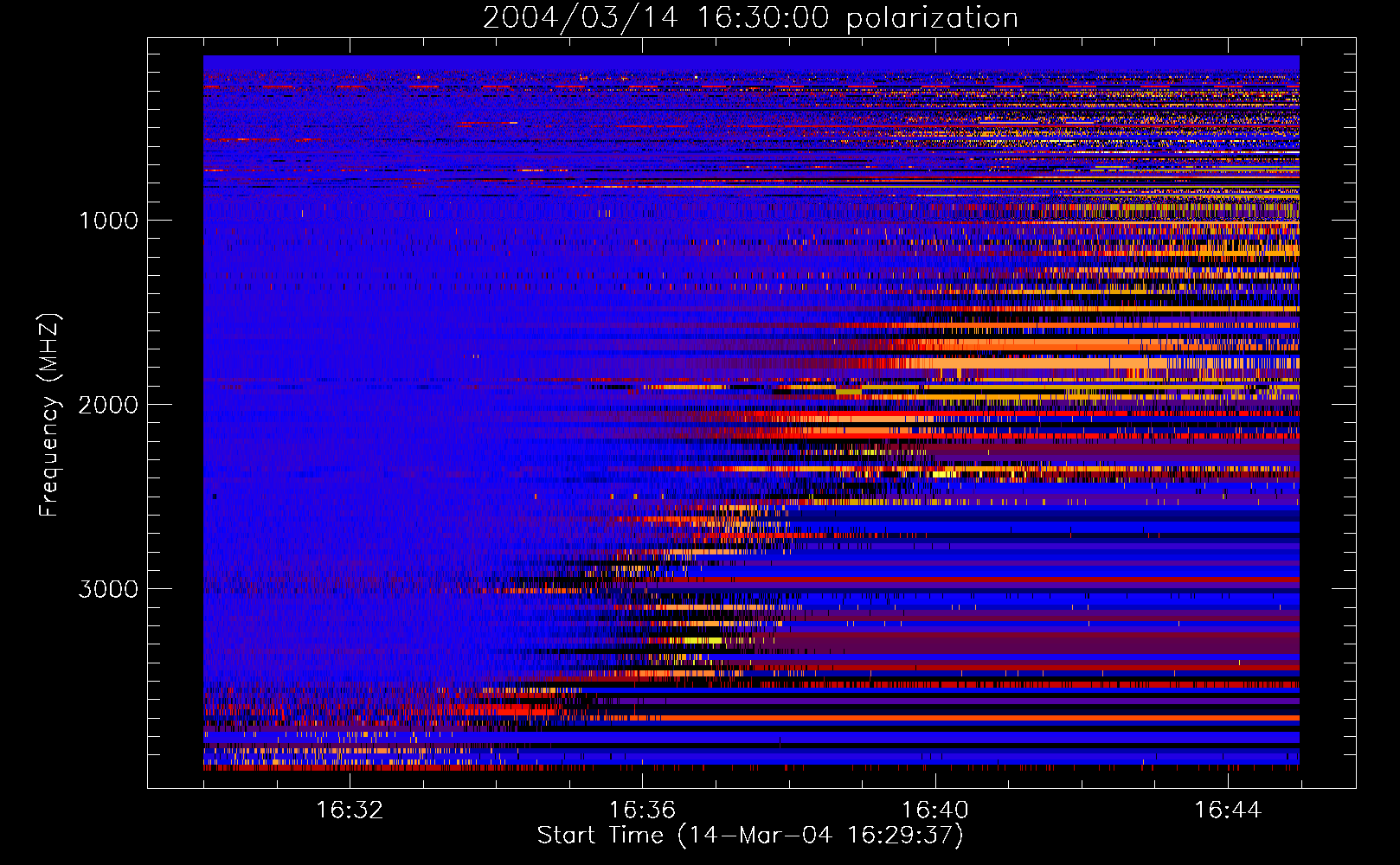Click the '16:40' time tick label
Image resolution: width=1400 pixels, height=865 pixels.
[x=935, y=811]
